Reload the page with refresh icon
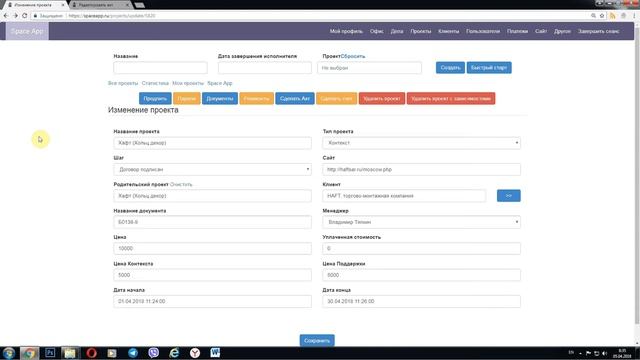640x360 pixels. click(24, 16)
